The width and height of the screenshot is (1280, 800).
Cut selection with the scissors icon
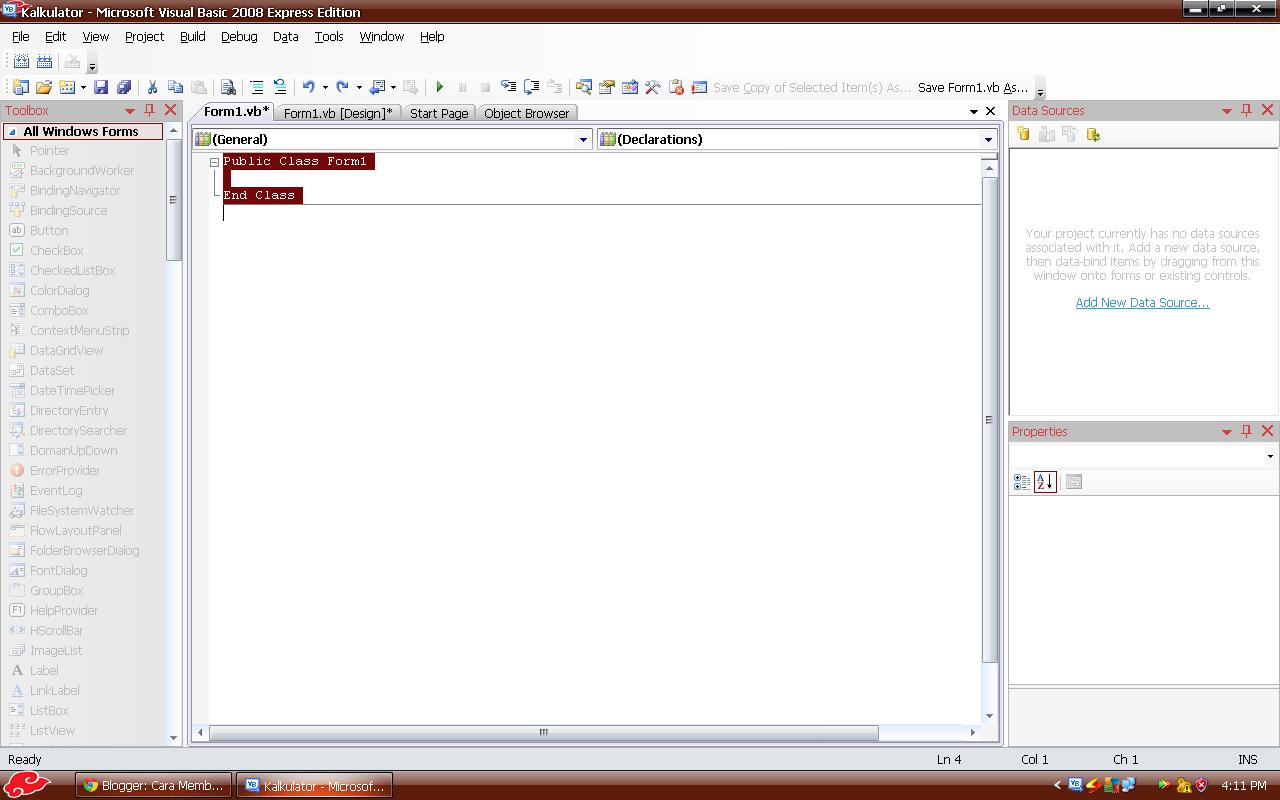click(x=152, y=87)
